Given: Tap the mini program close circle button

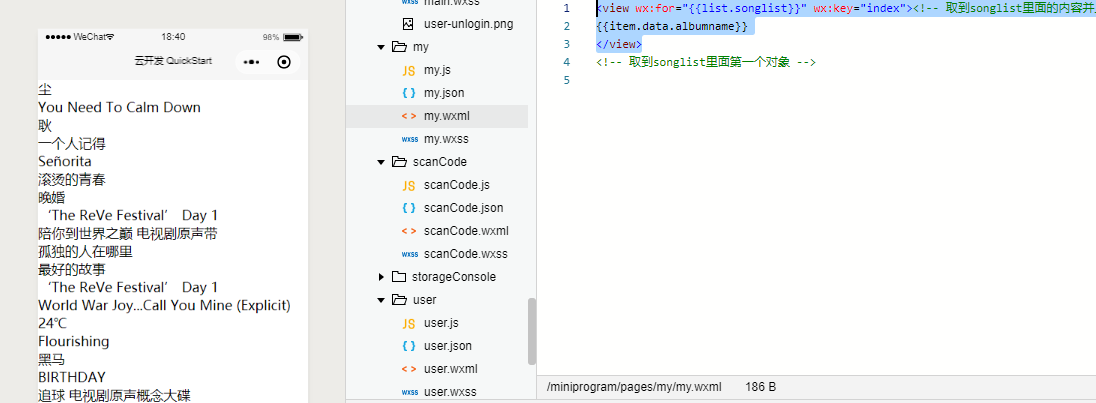Looking at the screenshot, I should pyautogui.click(x=284, y=62).
